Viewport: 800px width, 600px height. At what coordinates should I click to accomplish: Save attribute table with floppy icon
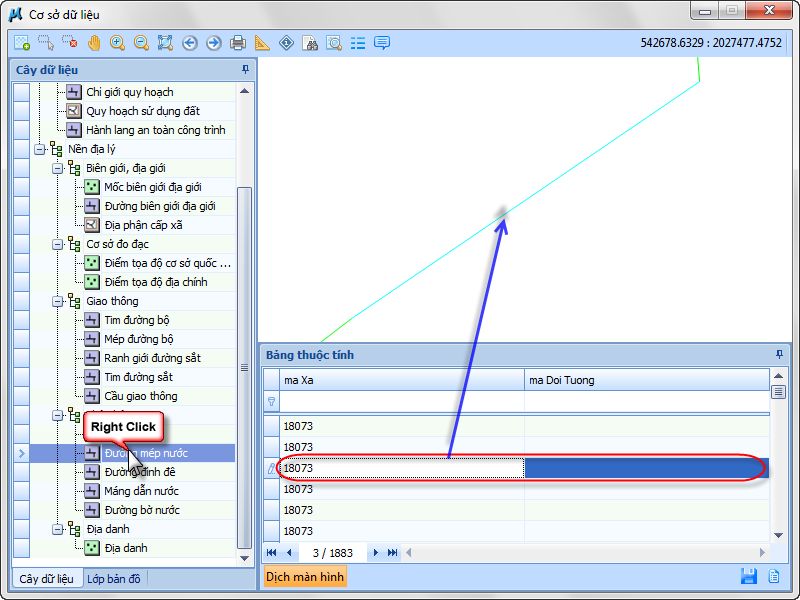click(x=748, y=576)
